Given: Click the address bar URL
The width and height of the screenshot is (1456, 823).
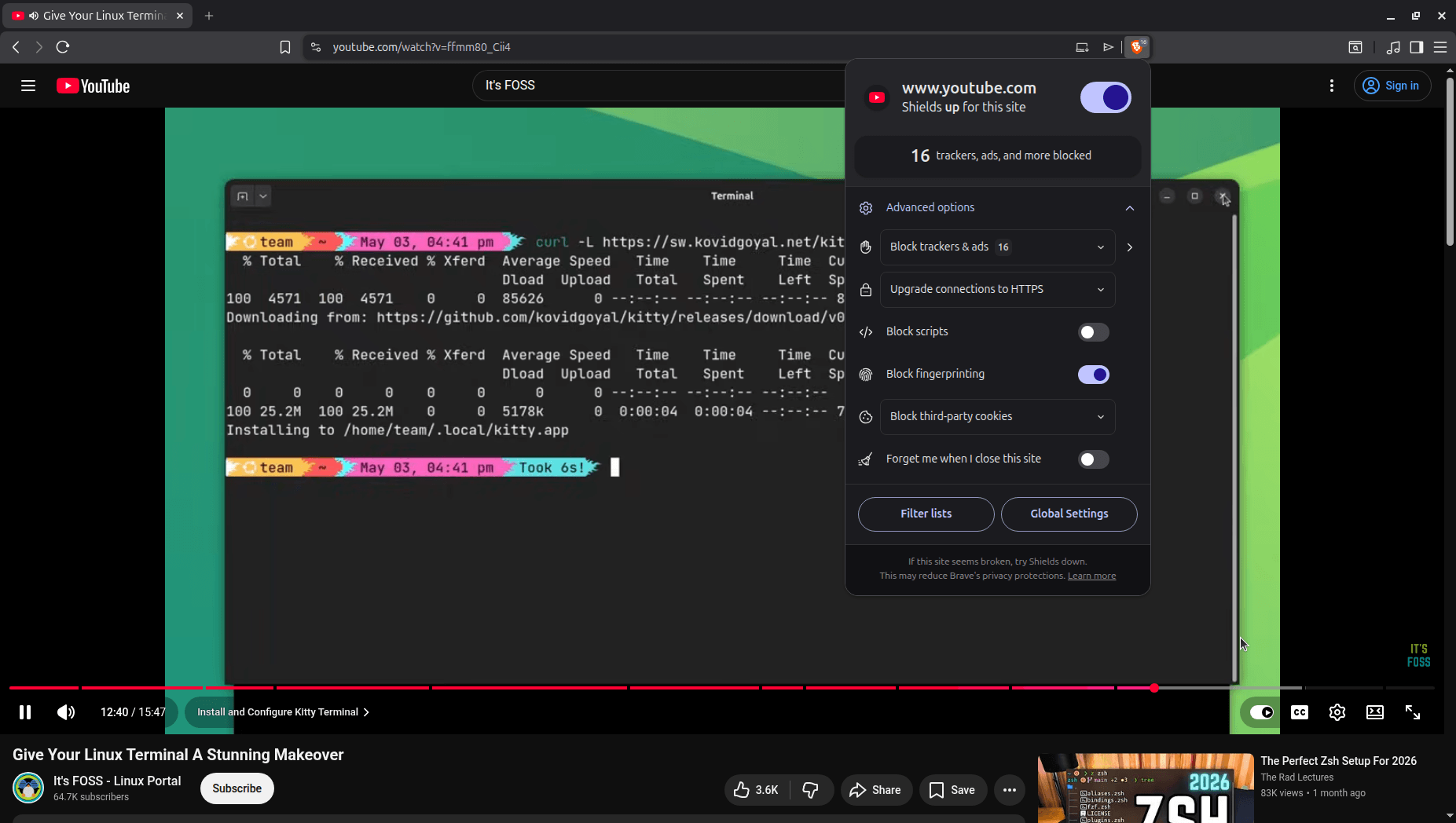Looking at the screenshot, I should [421, 47].
